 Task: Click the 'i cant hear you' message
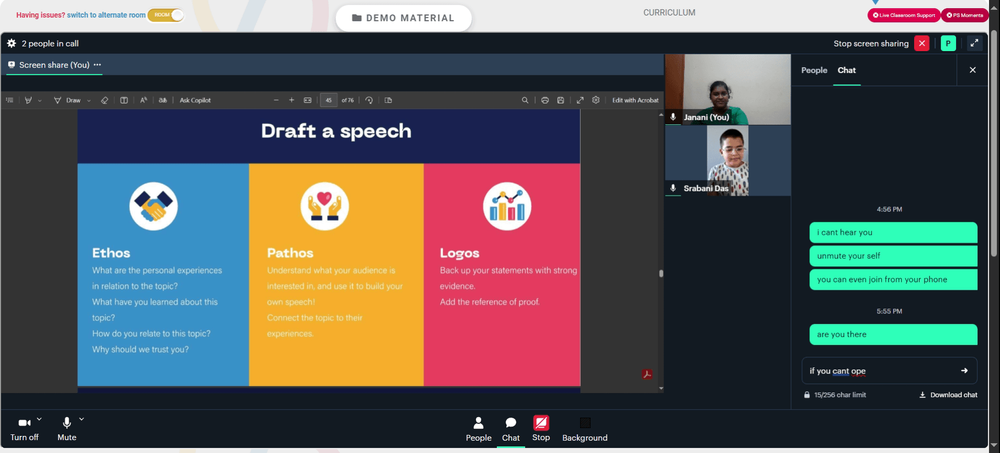click(893, 232)
